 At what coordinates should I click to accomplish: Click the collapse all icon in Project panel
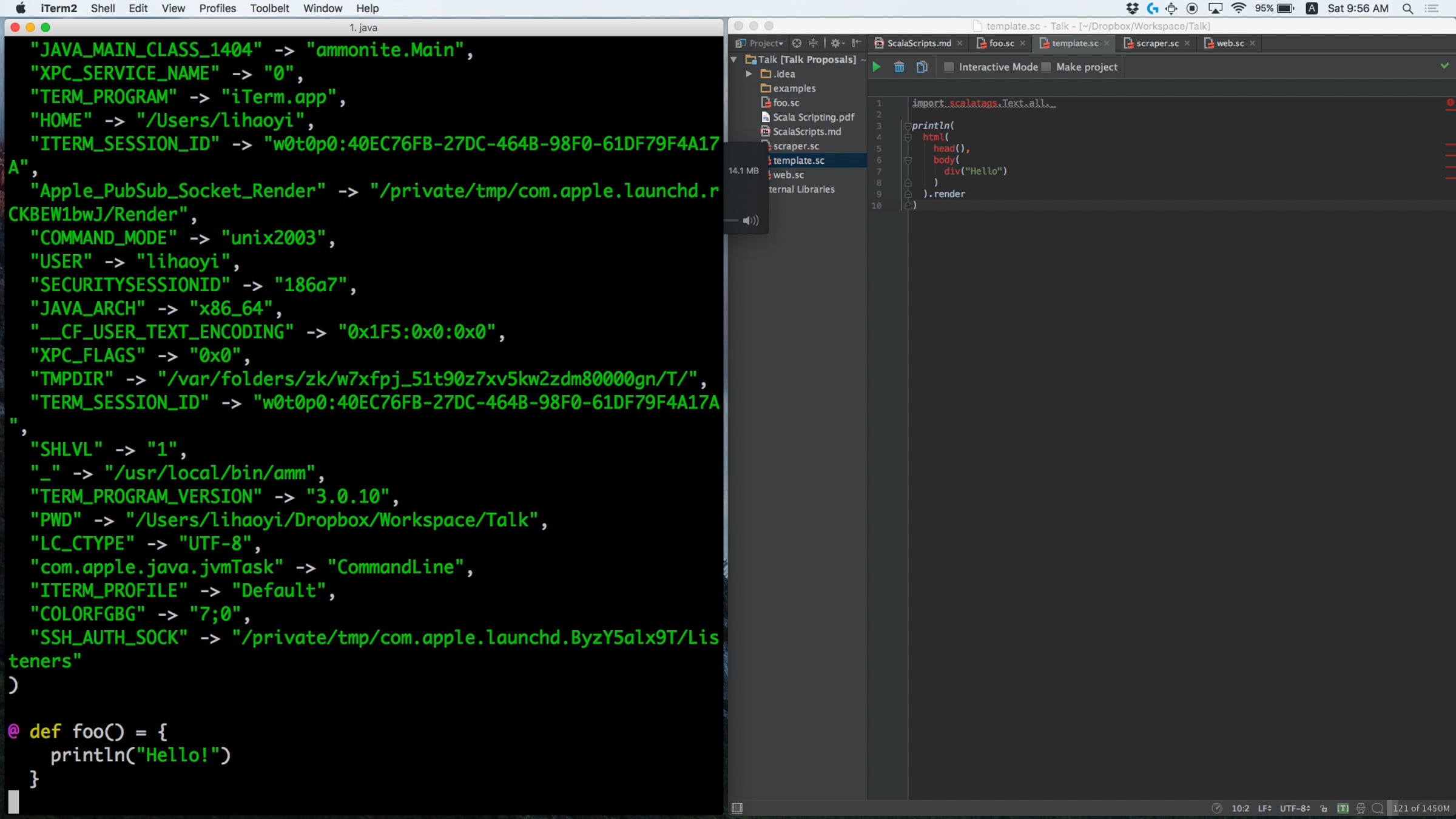[814, 43]
